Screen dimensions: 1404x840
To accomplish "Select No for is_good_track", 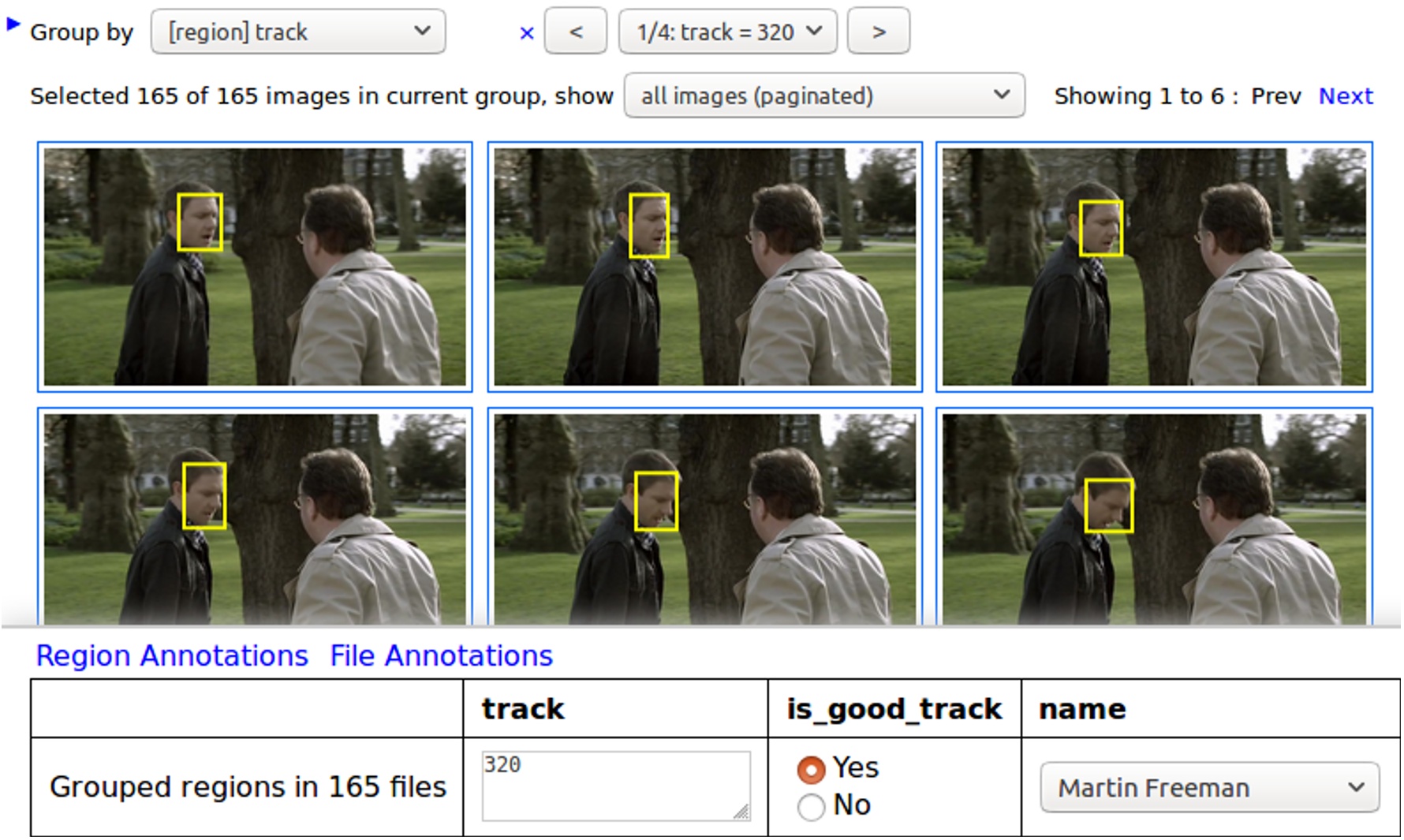I will tap(811, 807).
